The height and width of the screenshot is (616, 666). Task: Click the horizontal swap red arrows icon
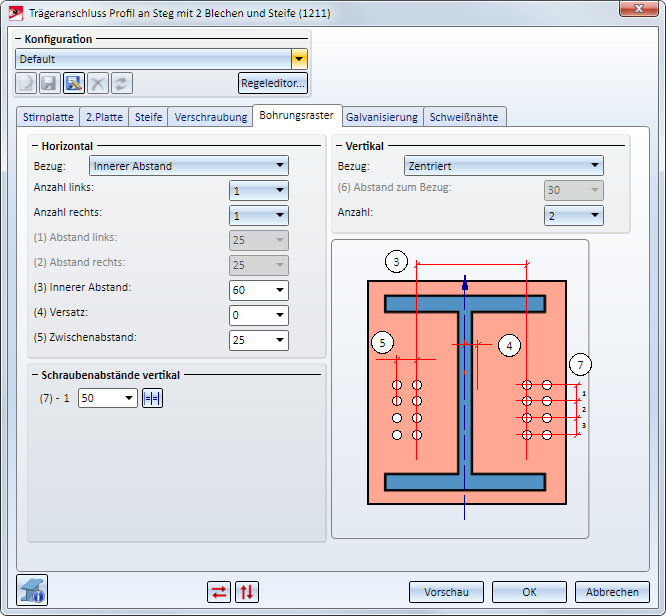(x=219, y=592)
